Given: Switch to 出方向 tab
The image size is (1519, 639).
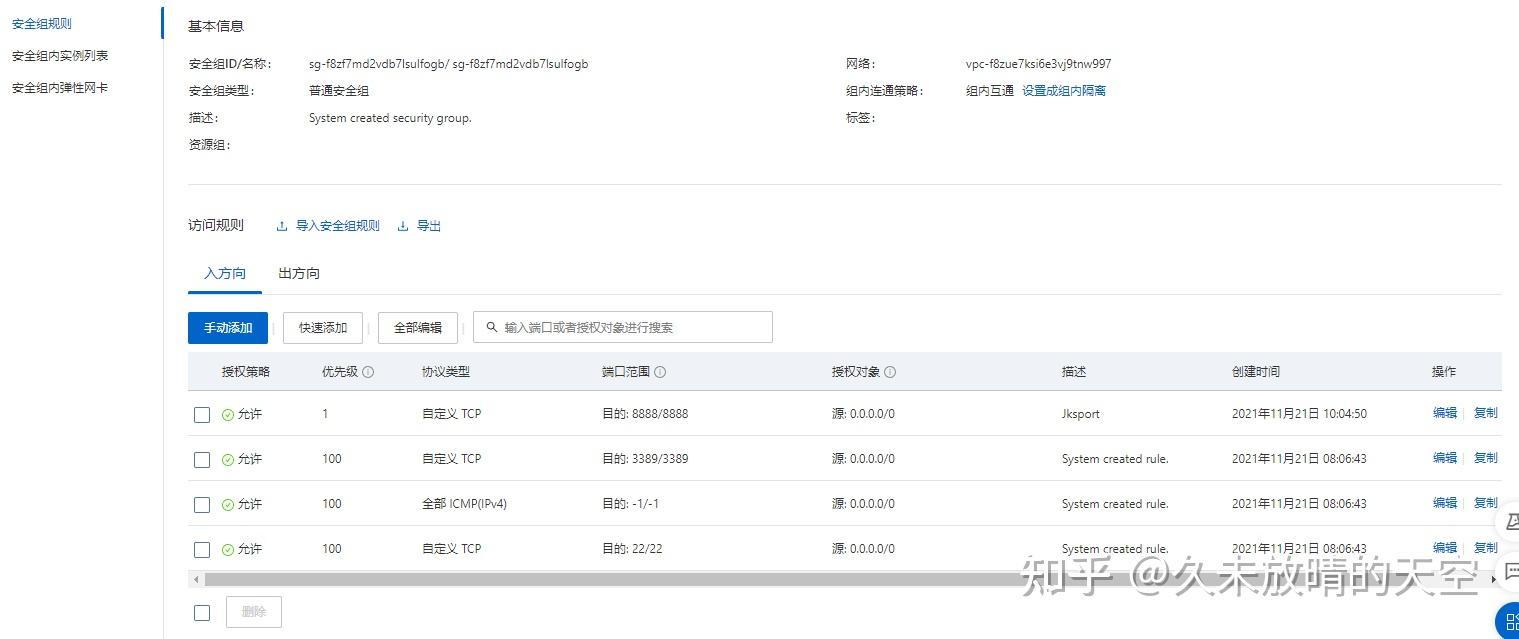Looking at the screenshot, I should pos(299,273).
